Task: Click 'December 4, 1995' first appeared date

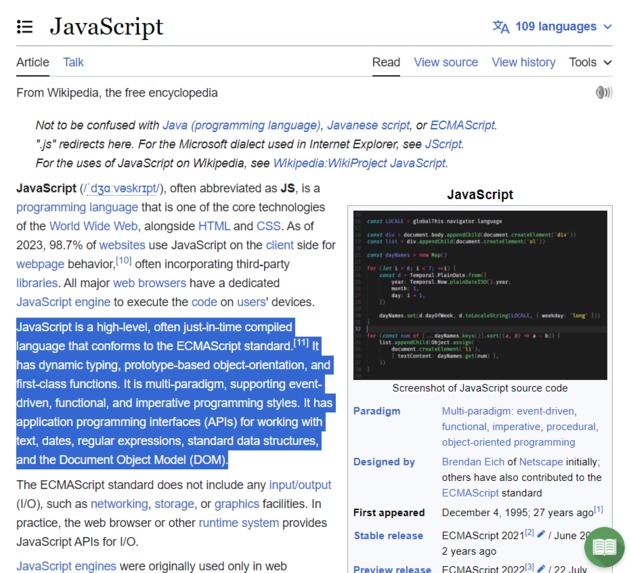Action: [485, 513]
